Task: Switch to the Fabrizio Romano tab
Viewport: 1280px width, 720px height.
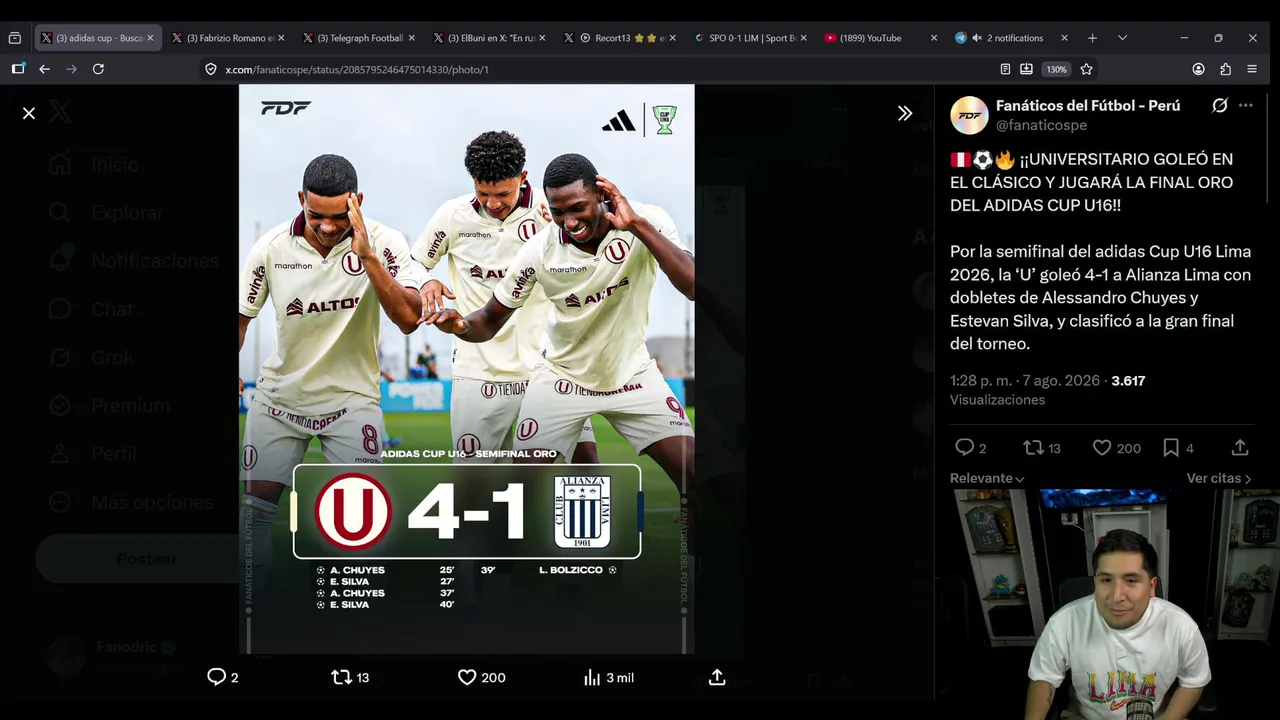Action: click(228, 38)
